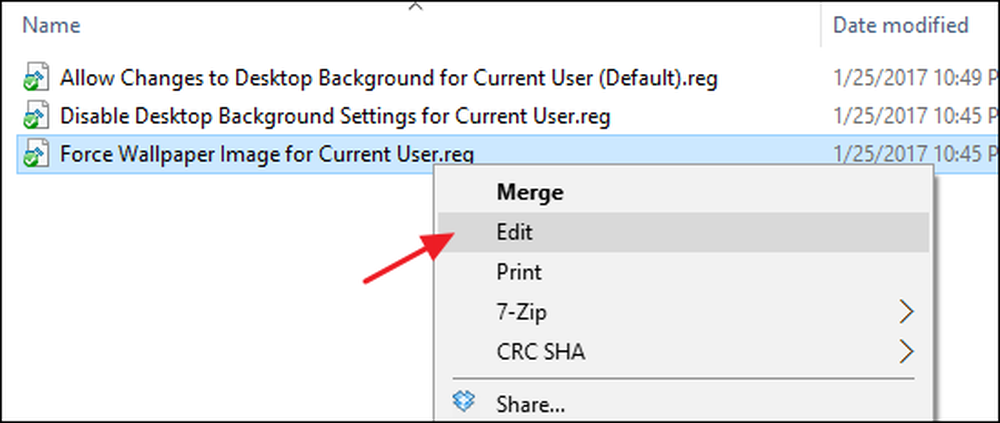The image size is (1000, 423).
Task: Choose Print from the context menu
Action: (682, 272)
